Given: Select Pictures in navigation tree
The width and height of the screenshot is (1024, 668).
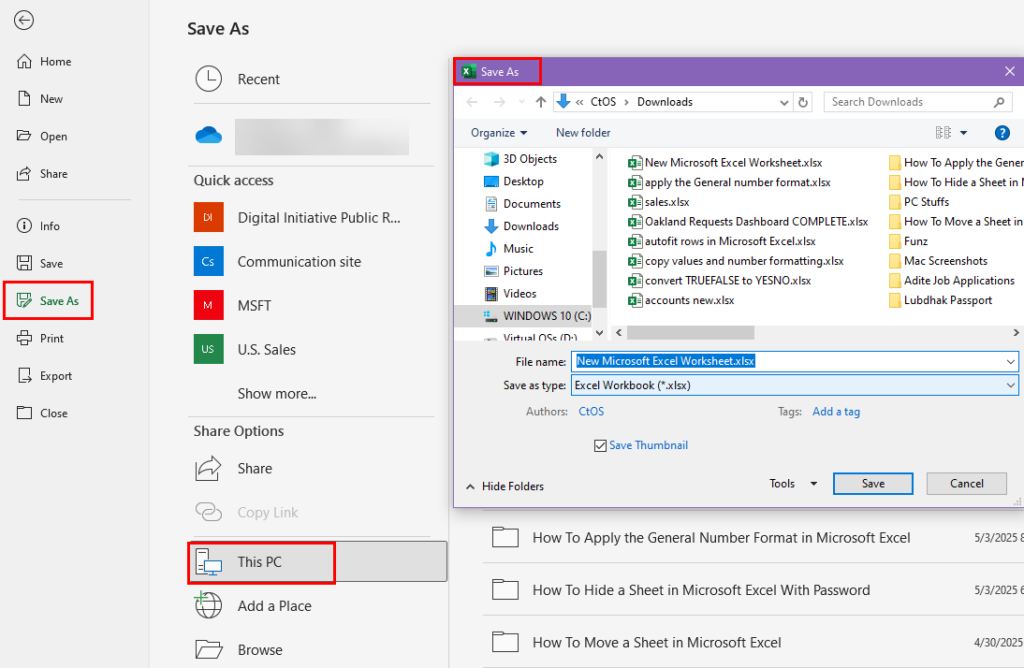Looking at the screenshot, I should point(513,271).
